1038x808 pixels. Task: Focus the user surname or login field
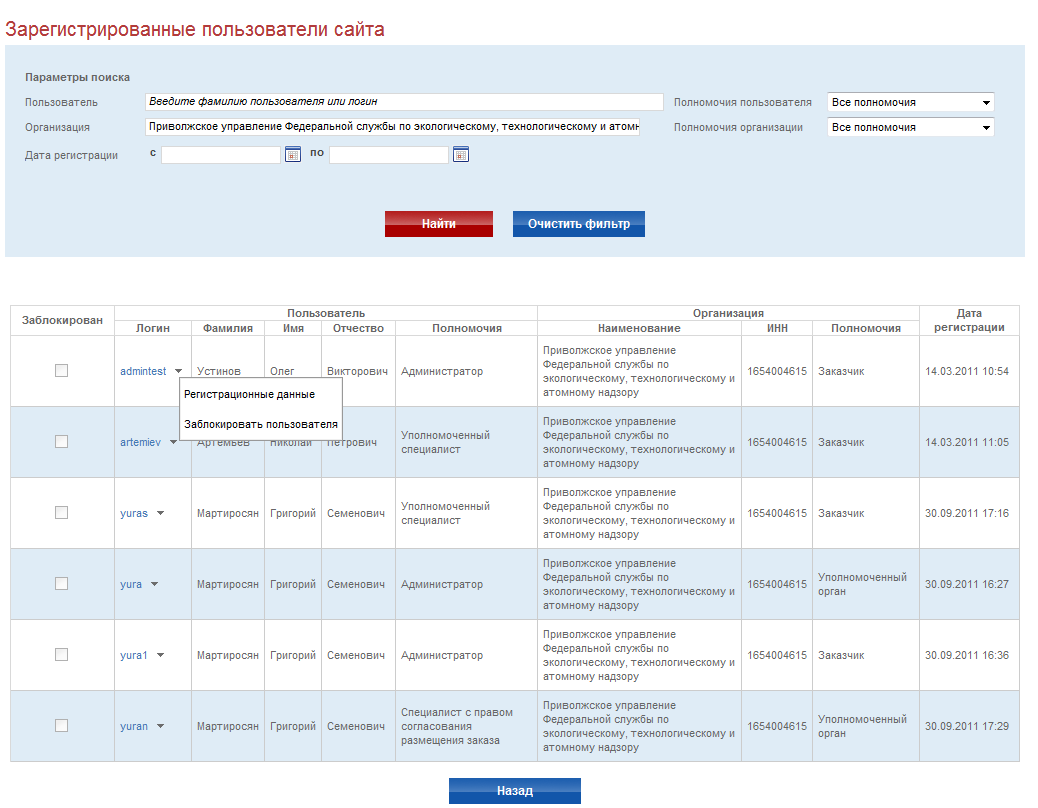click(404, 102)
